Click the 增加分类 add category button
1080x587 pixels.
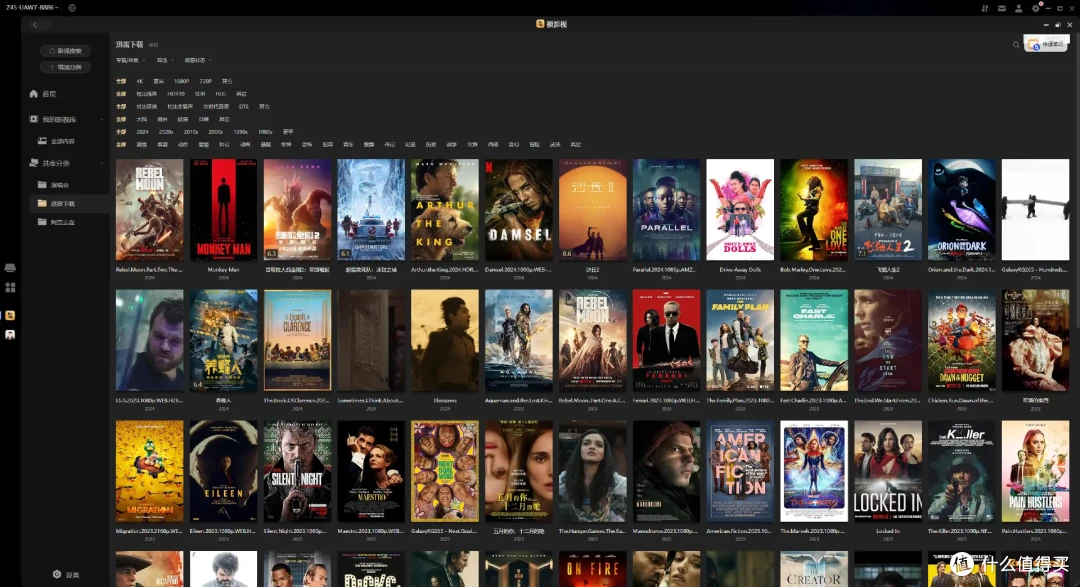pyautogui.click(x=65, y=67)
